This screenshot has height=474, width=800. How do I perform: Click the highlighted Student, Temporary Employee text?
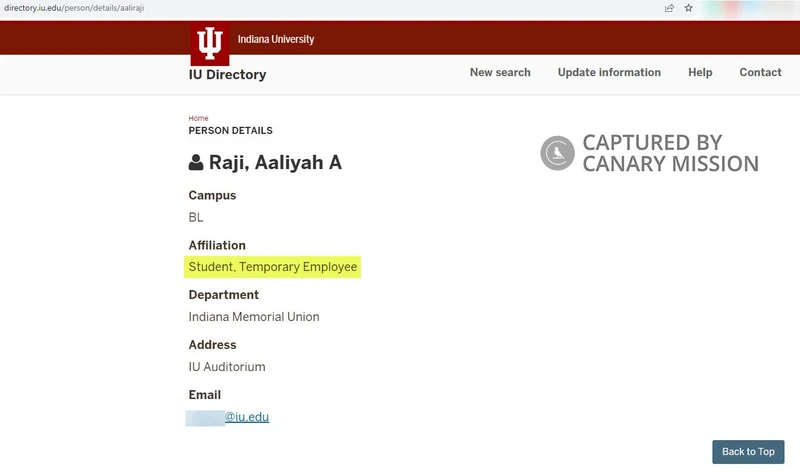coord(272,267)
